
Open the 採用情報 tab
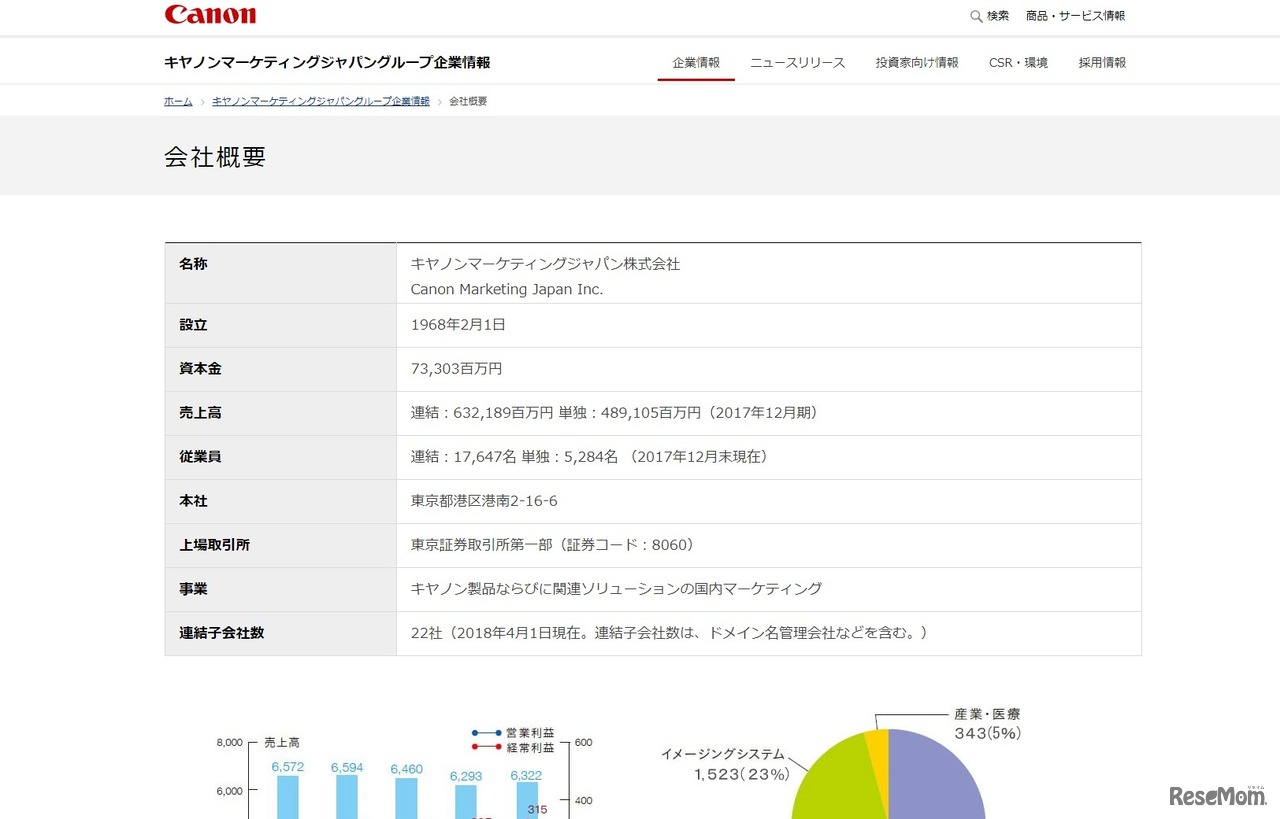1102,62
